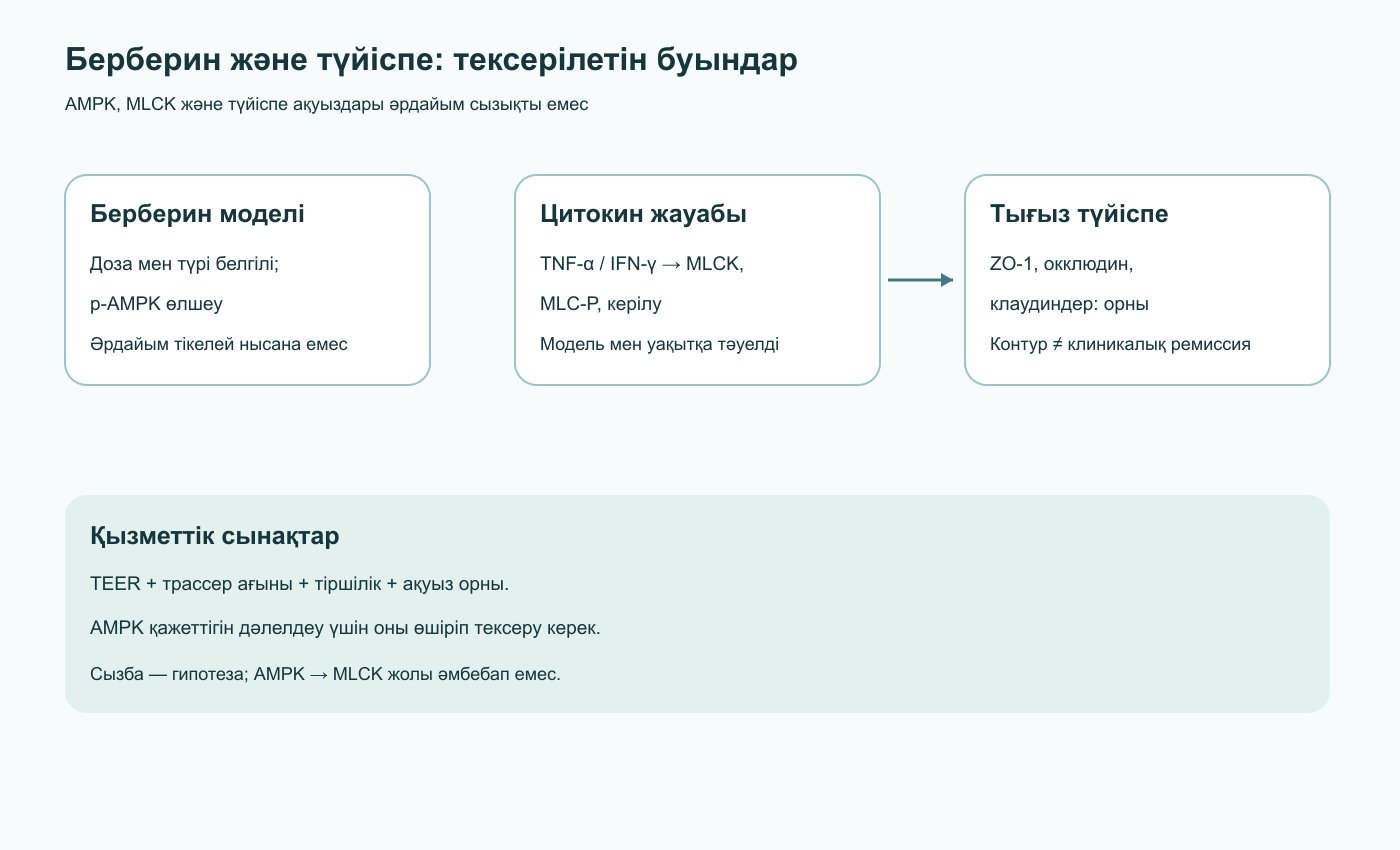Click the text "клаудиндер: орны"
The height and width of the screenshot is (850, 1400).
(1069, 304)
